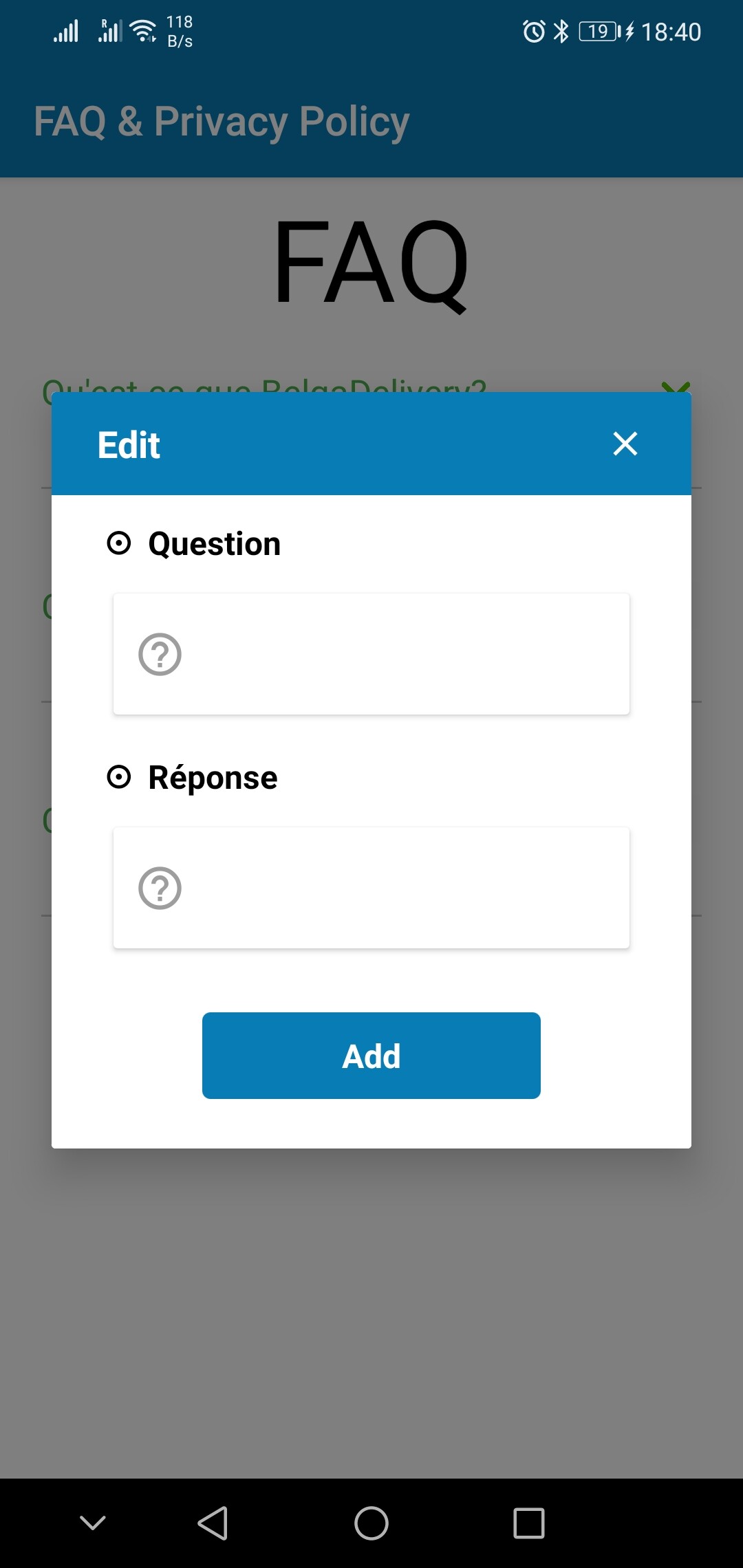The width and height of the screenshot is (743, 1568).
Task: Click the radio icon beside Question
Action: (x=119, y=543)
